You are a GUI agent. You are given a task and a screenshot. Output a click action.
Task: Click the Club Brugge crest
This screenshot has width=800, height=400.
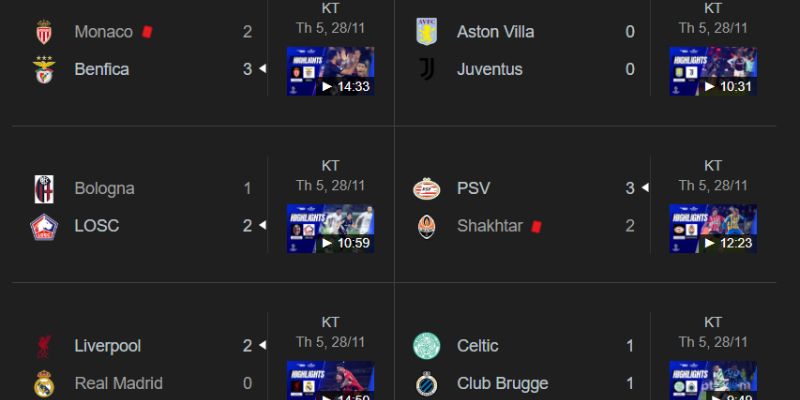pyautogui.click(x=427, y=384)
